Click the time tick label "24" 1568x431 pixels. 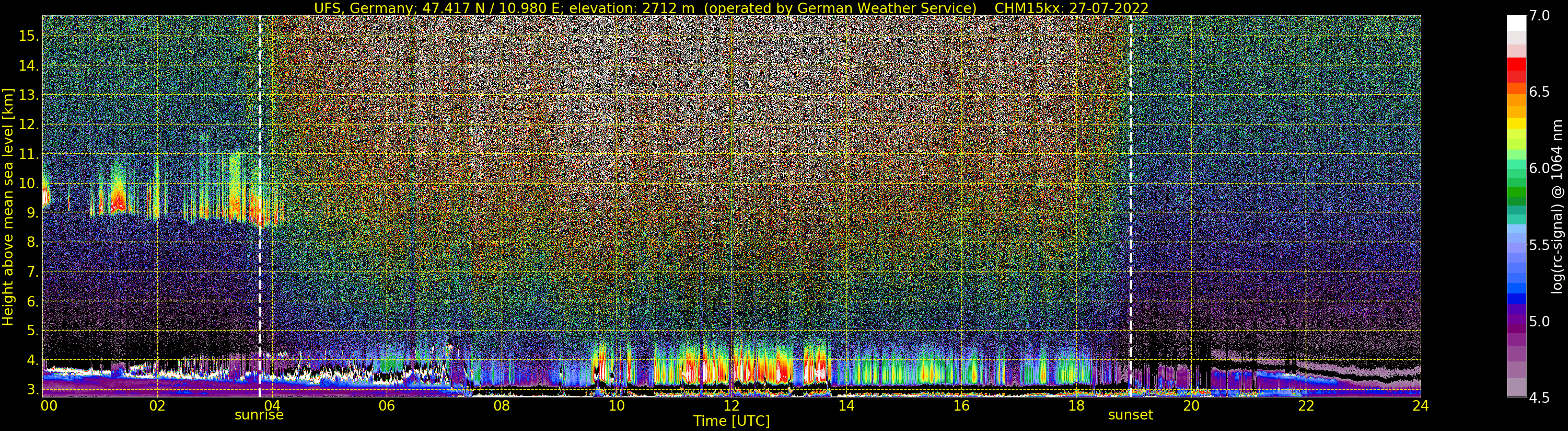[x=1421, y=406]
